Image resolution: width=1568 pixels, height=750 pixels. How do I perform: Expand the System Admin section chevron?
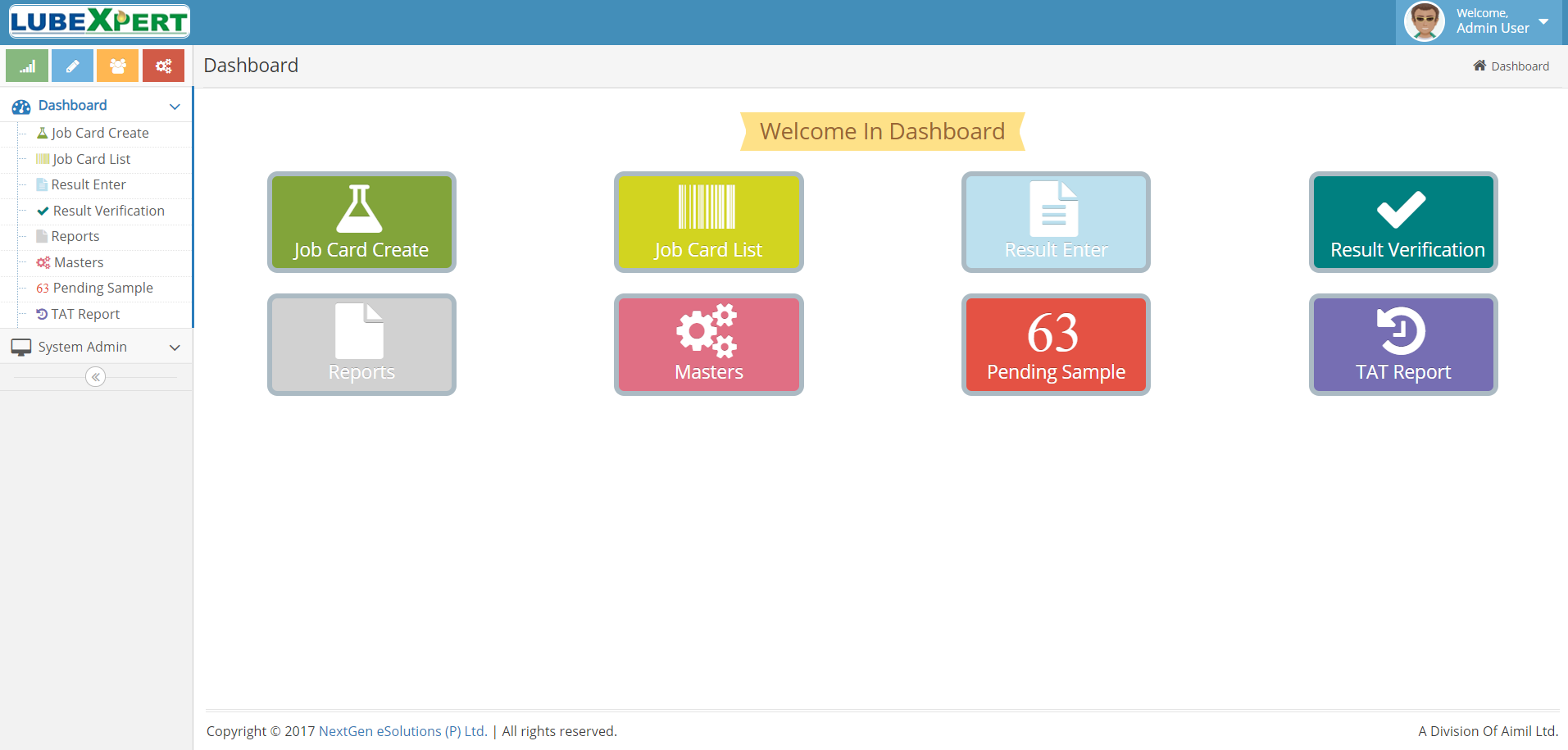(175, 348)
